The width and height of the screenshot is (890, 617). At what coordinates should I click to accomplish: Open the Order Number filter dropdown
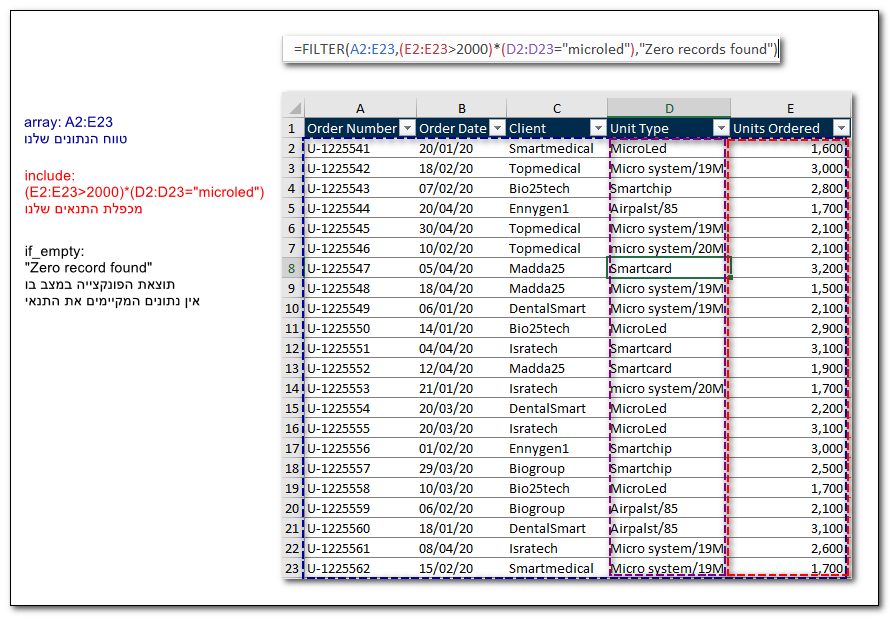[407, 128]
